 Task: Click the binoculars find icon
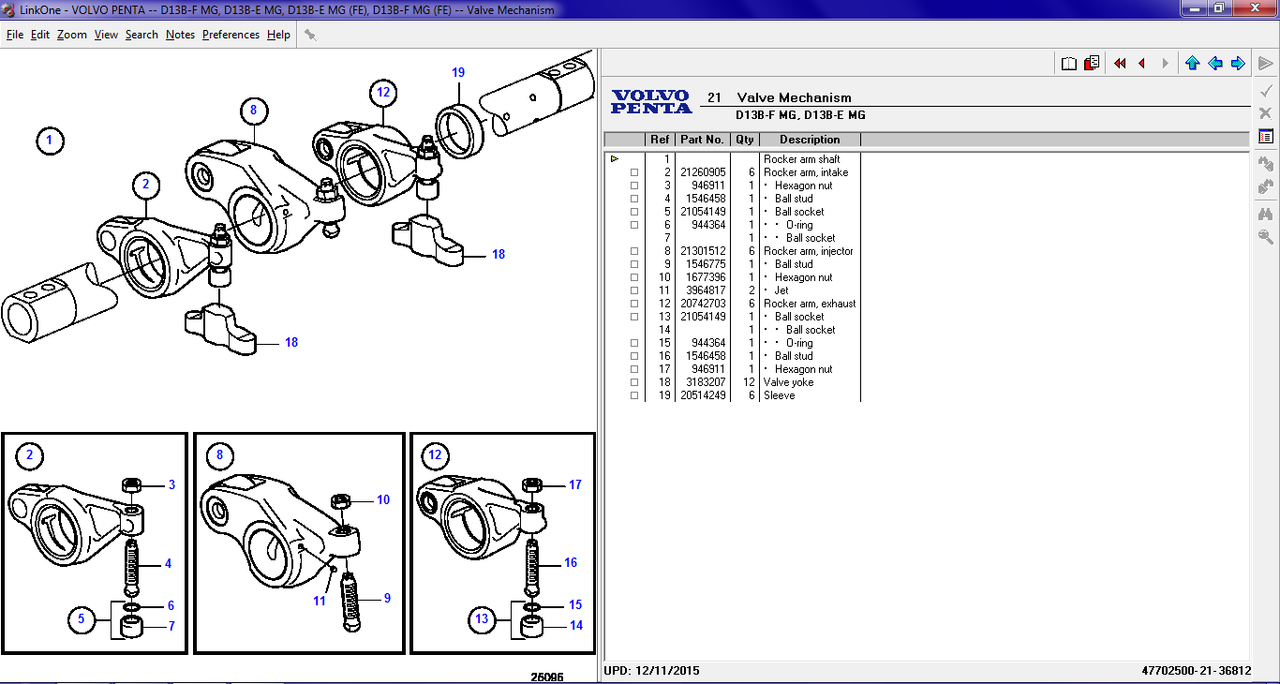1265,213
